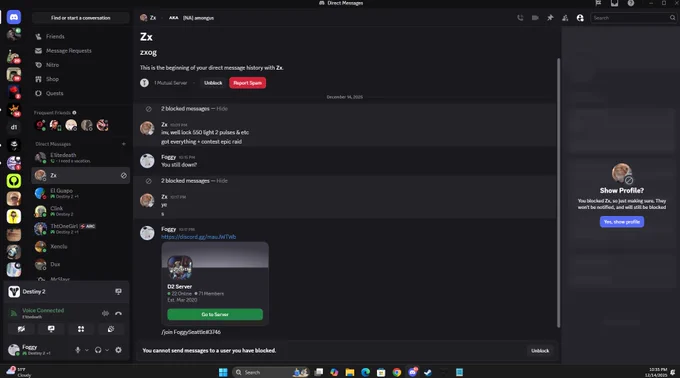Image resolution: width=680 pixels, height=378 pixels.
Task: Open the activities grid icon
Action: (81, 329)
